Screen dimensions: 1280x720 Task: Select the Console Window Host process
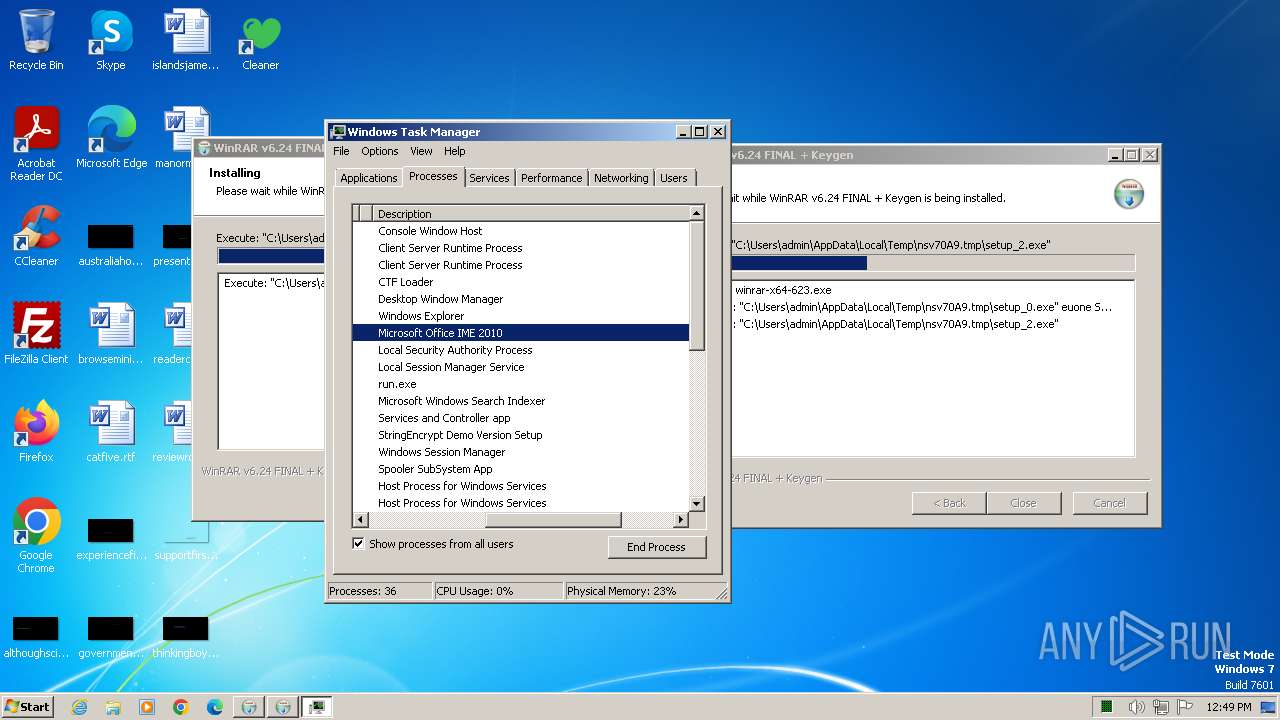coord(521,231)
